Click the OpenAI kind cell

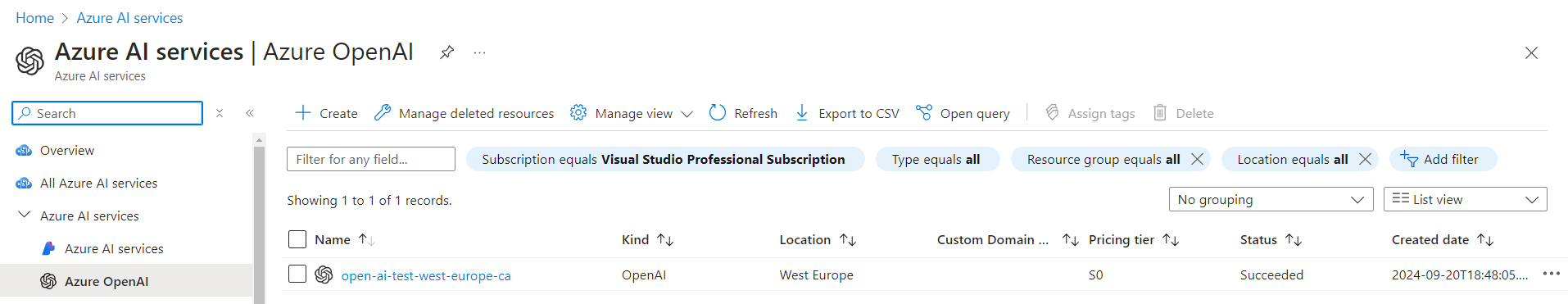(x=644, y=275)
